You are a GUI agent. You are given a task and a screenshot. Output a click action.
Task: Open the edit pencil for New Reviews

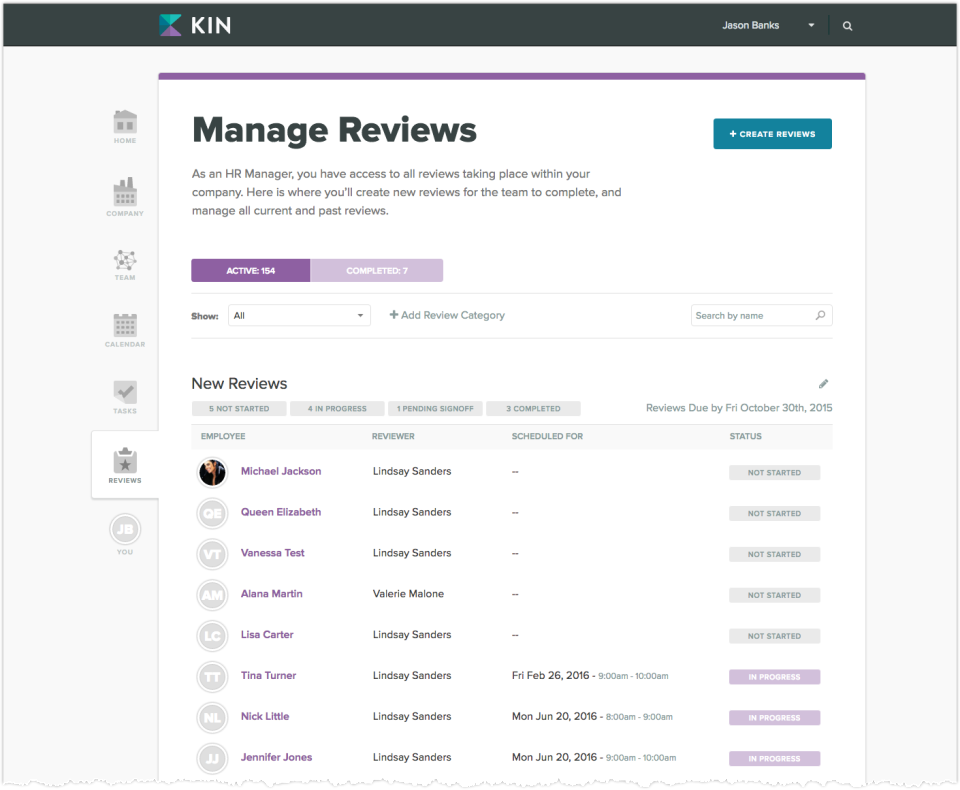(x=823, y=383)
